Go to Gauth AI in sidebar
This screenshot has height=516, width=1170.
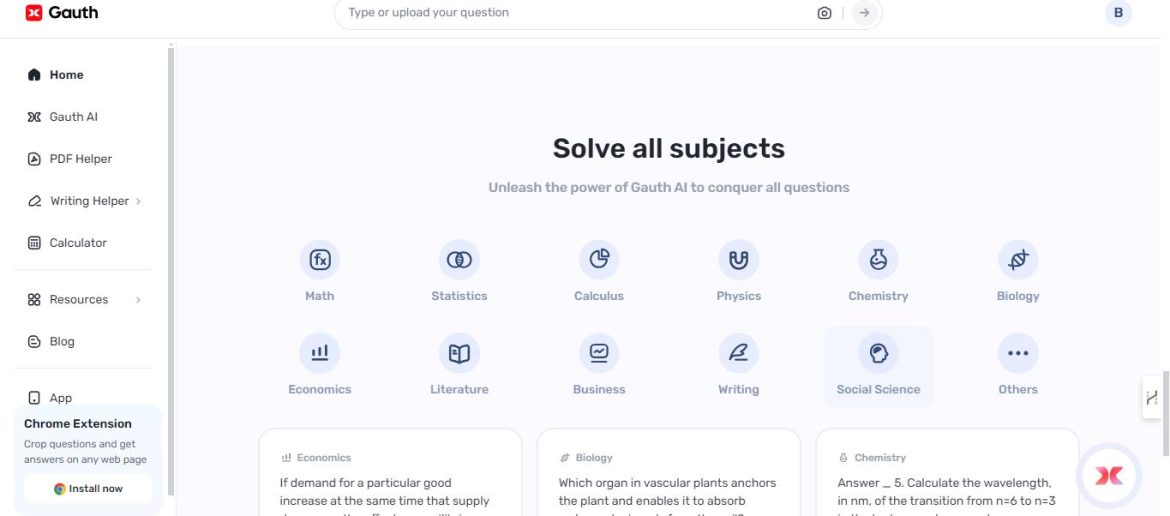73,117
